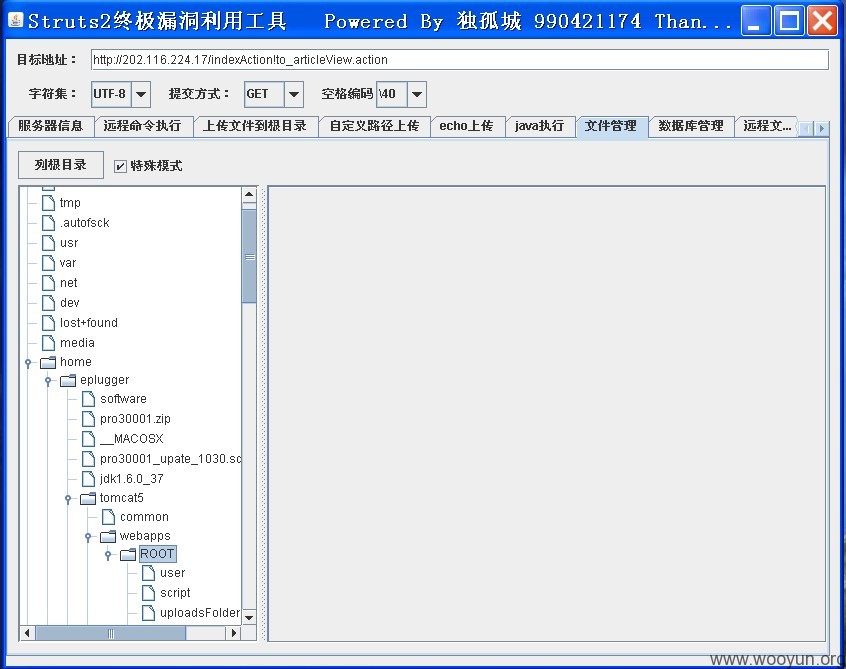The height and width of the screenshot is (669, 846).
Task: Click the Java app icon in title bar
Action: 16,21
